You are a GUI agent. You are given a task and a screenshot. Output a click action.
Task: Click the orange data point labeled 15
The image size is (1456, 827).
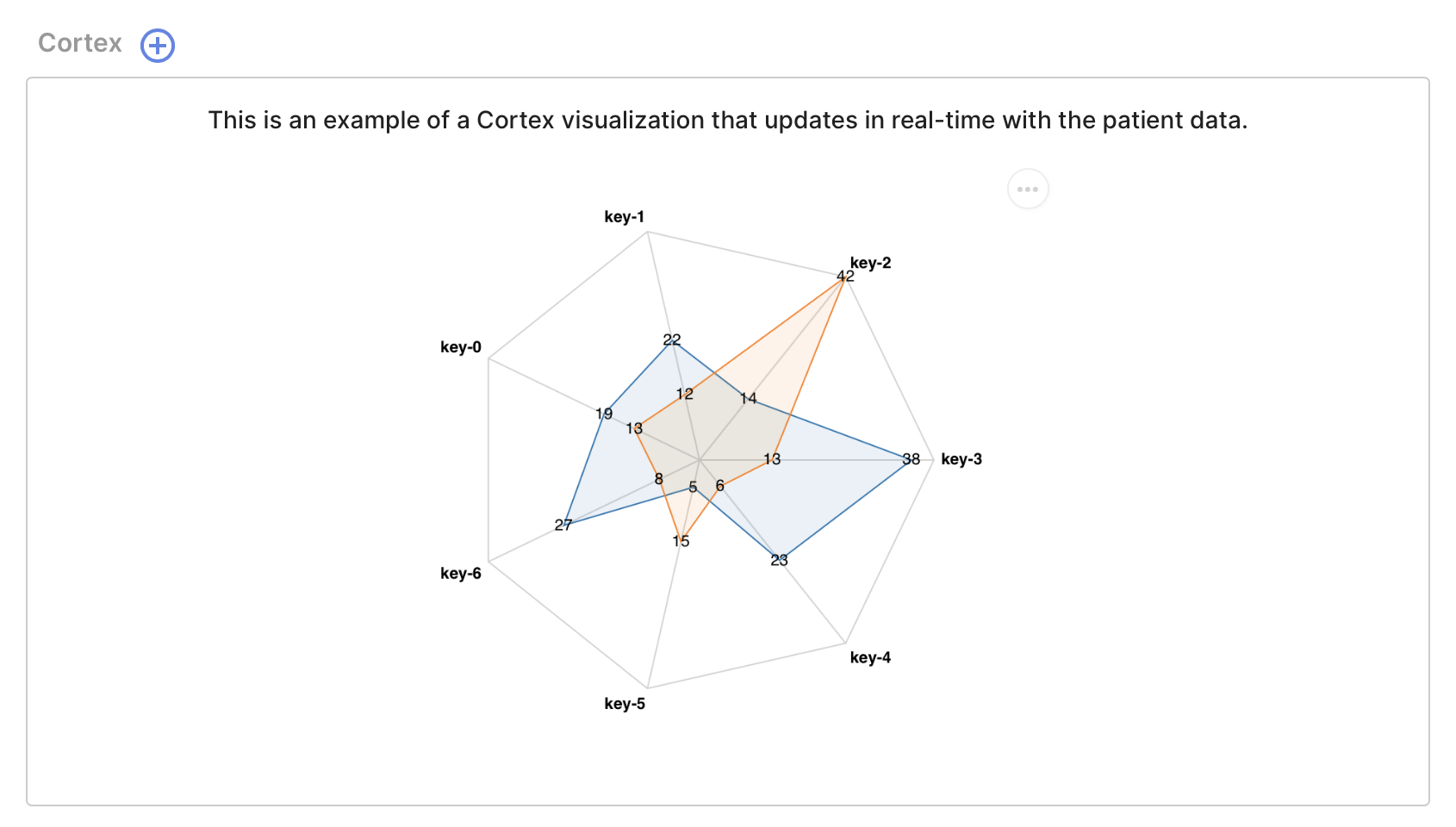coord(681,541)
